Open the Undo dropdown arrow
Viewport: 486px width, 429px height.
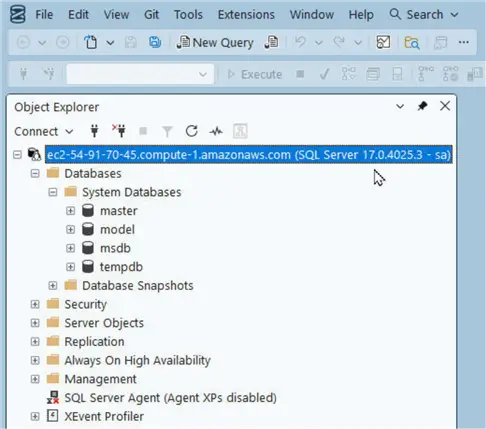319,43
